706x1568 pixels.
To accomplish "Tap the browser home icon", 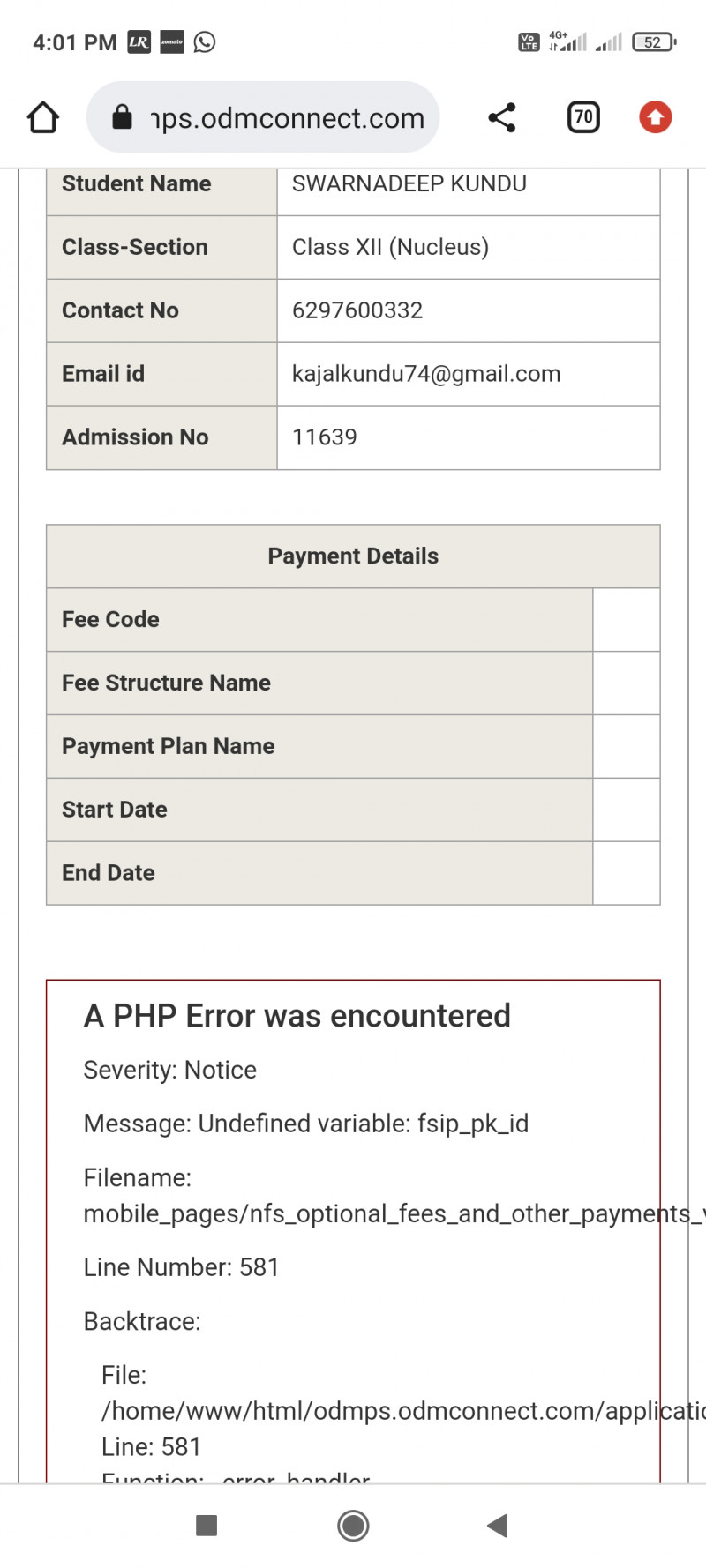I will [43, 117].
